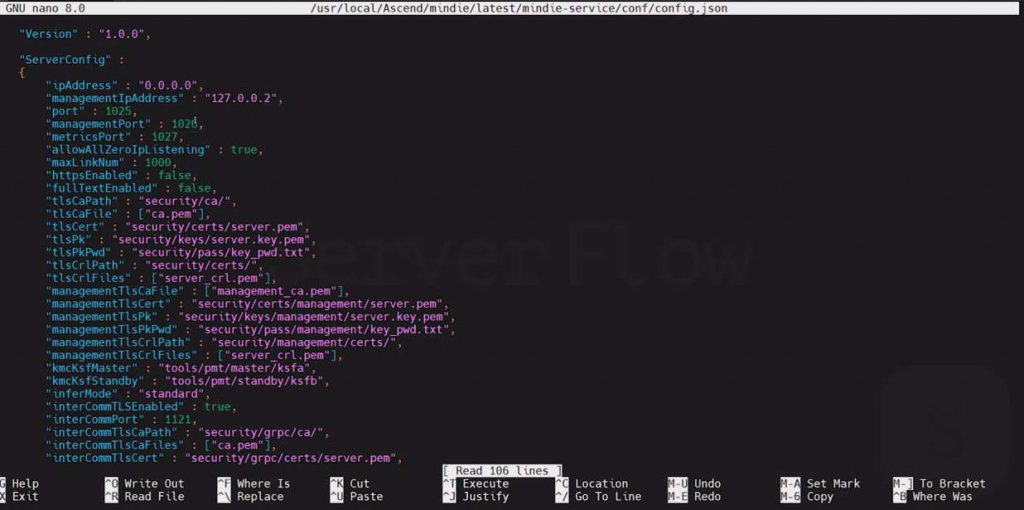The height and width of the screenshot is (510, 1024).
Task: Click the inferMode "standard" value
Action: [178, 394]
